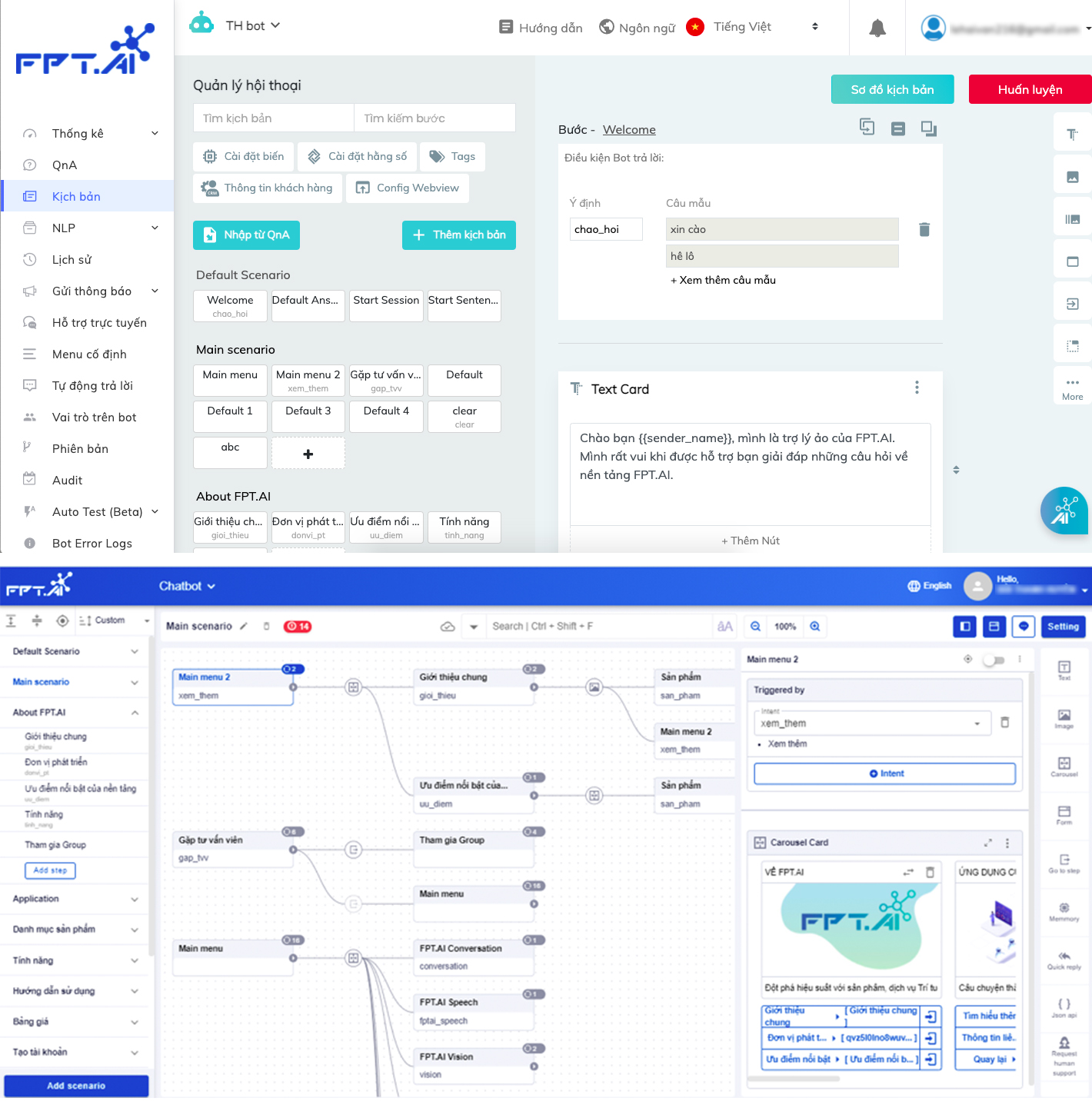Click the zoom in magnifier icon

815,627
